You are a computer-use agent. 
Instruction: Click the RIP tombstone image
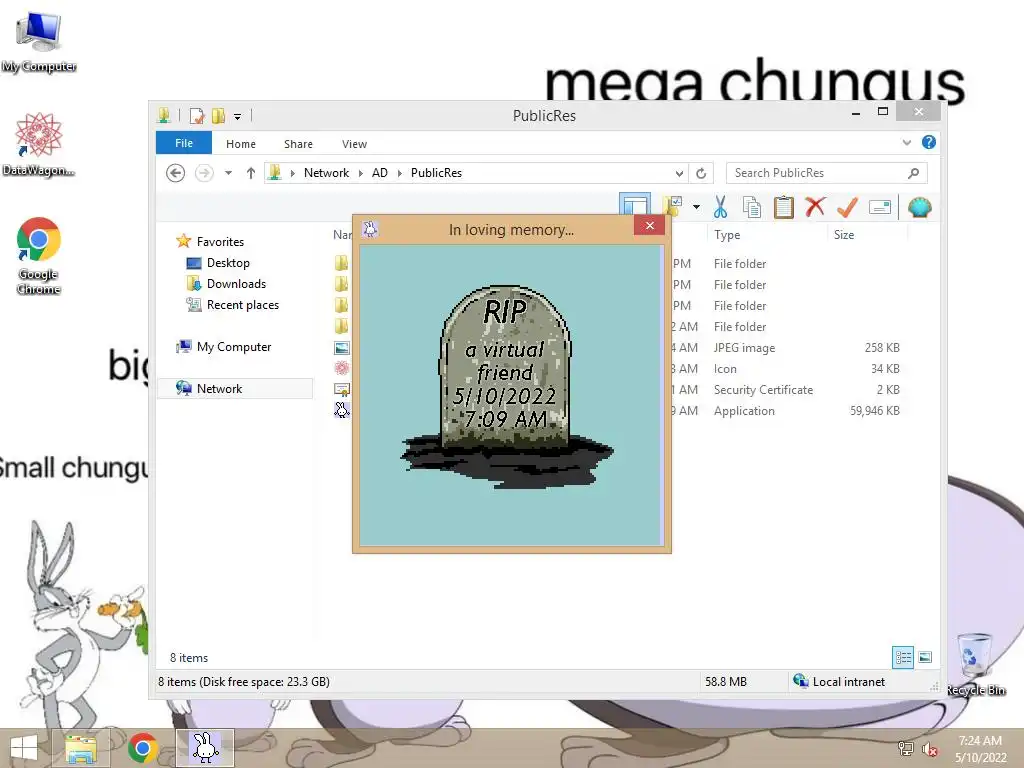click(x=506, y=385)
